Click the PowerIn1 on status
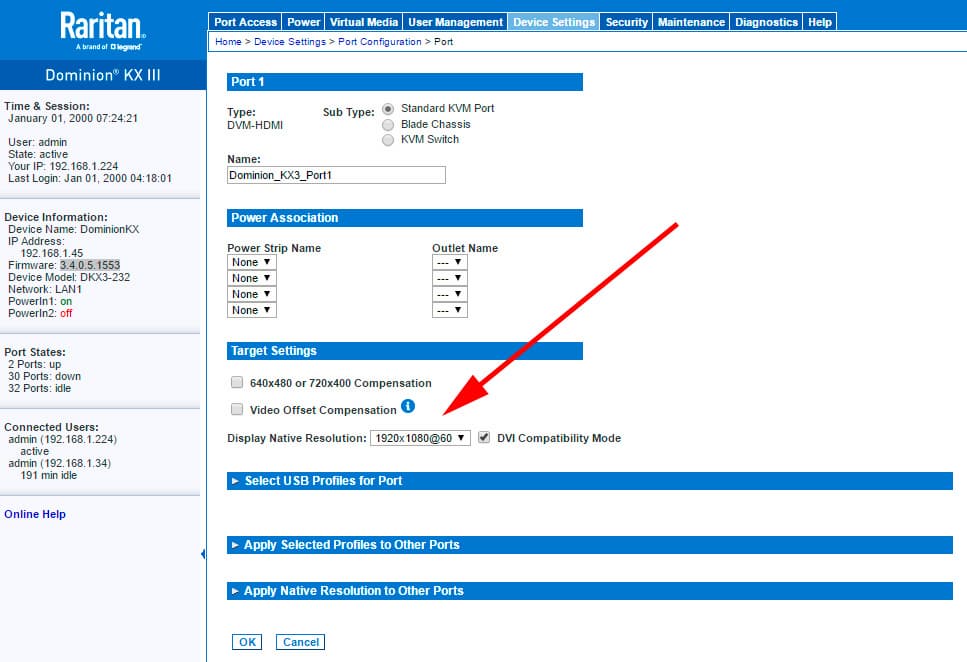The width and height of the screenshot is (967, 662). pos(66,301)
